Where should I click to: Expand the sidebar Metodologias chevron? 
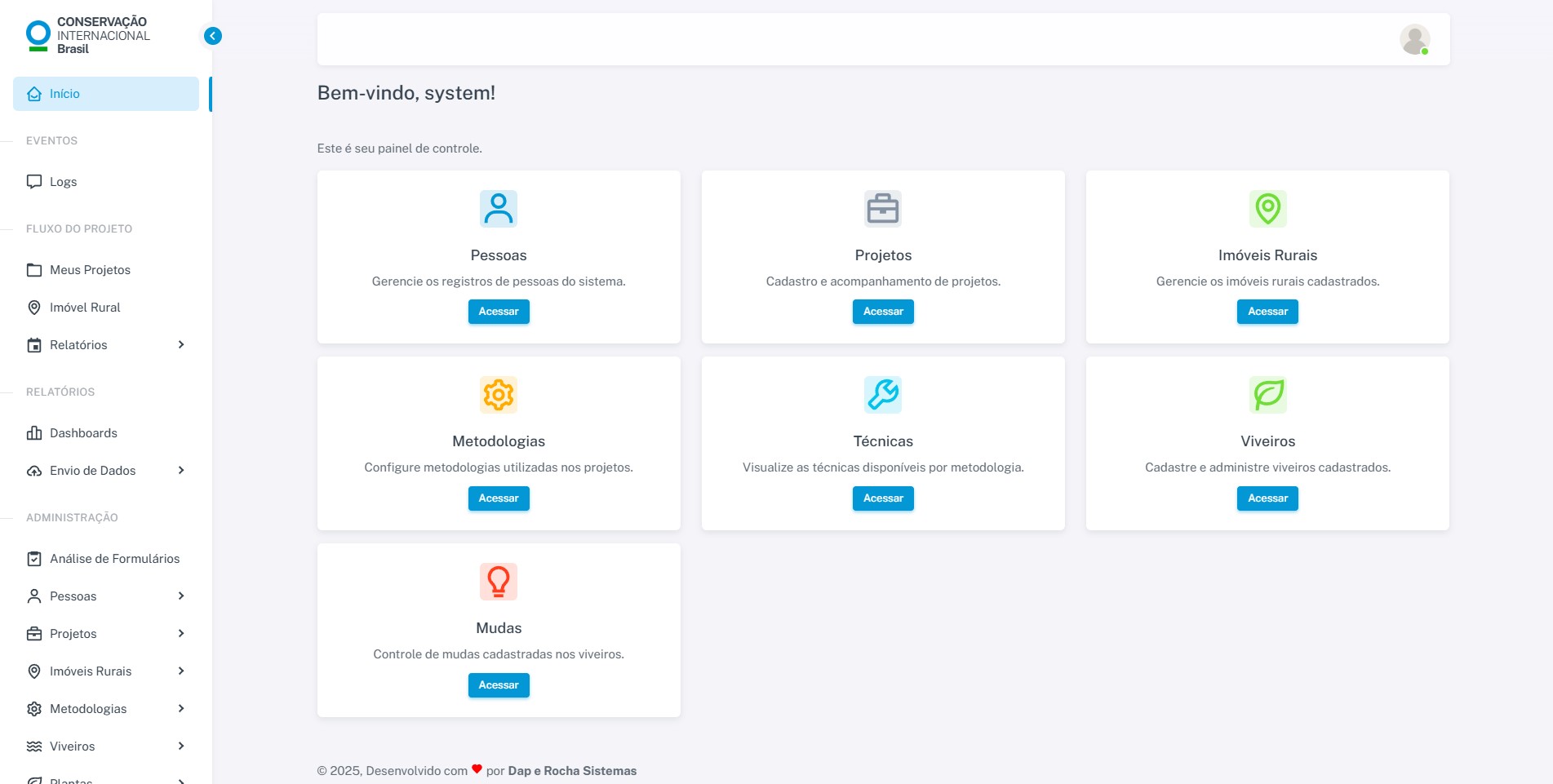coord(181,709)
